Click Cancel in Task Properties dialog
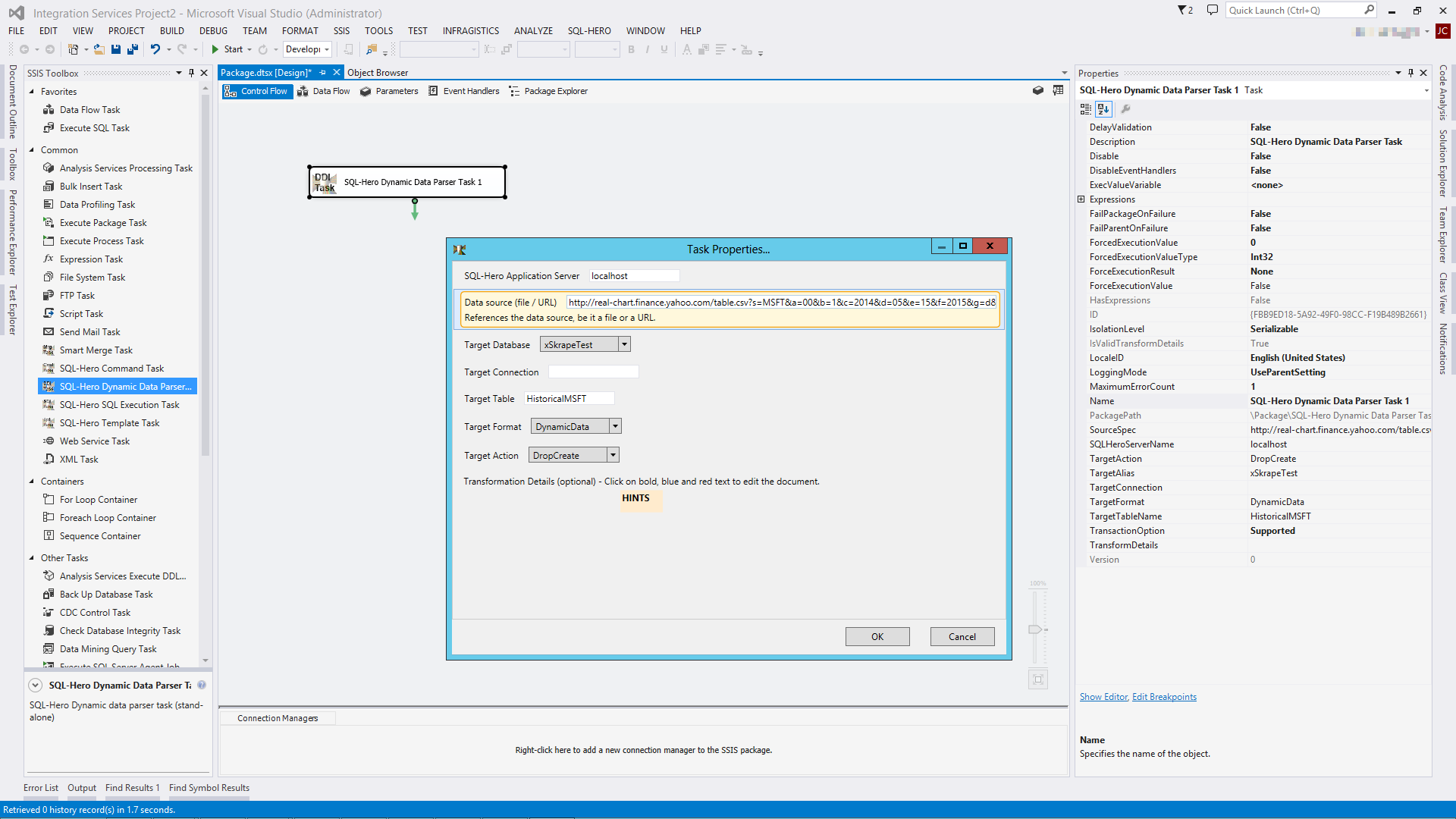This screenshot has width=1456, height=819. pos(962,637)
